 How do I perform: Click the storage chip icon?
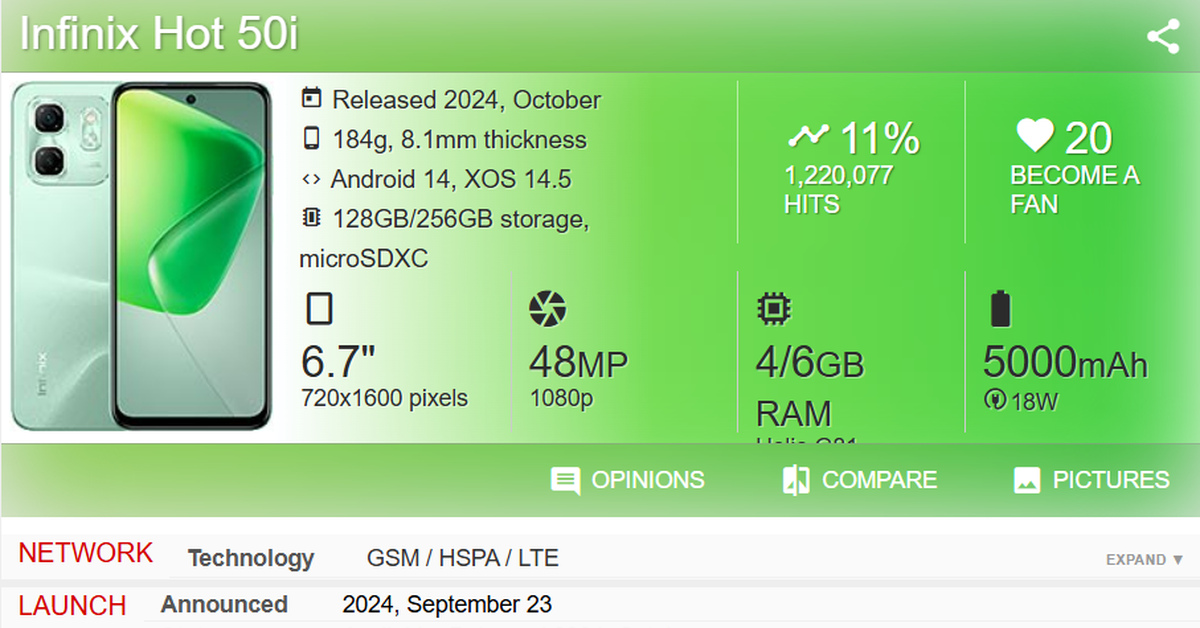click(312, 218)
